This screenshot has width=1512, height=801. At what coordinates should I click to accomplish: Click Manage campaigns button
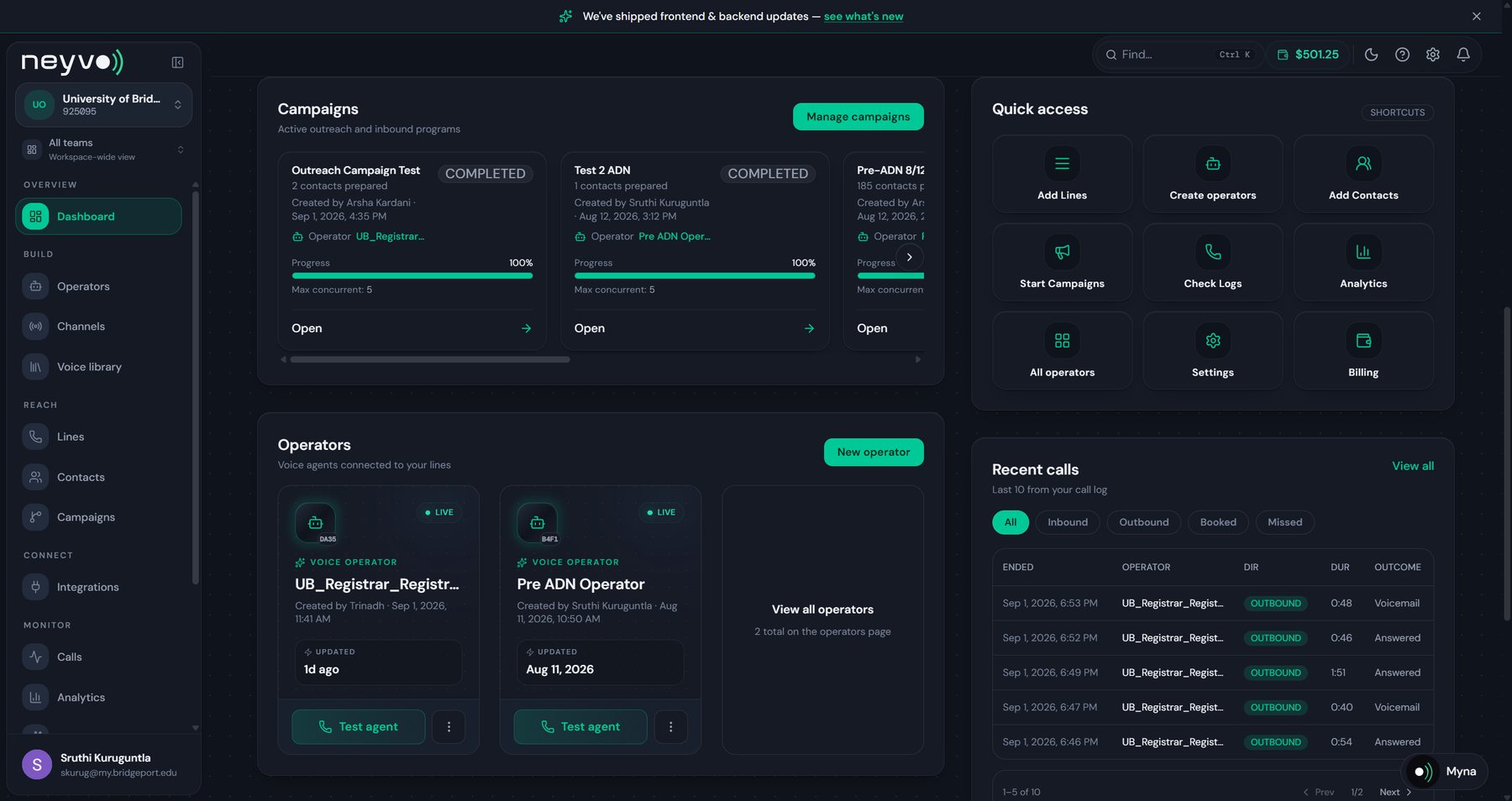click(x=858, y=117)
